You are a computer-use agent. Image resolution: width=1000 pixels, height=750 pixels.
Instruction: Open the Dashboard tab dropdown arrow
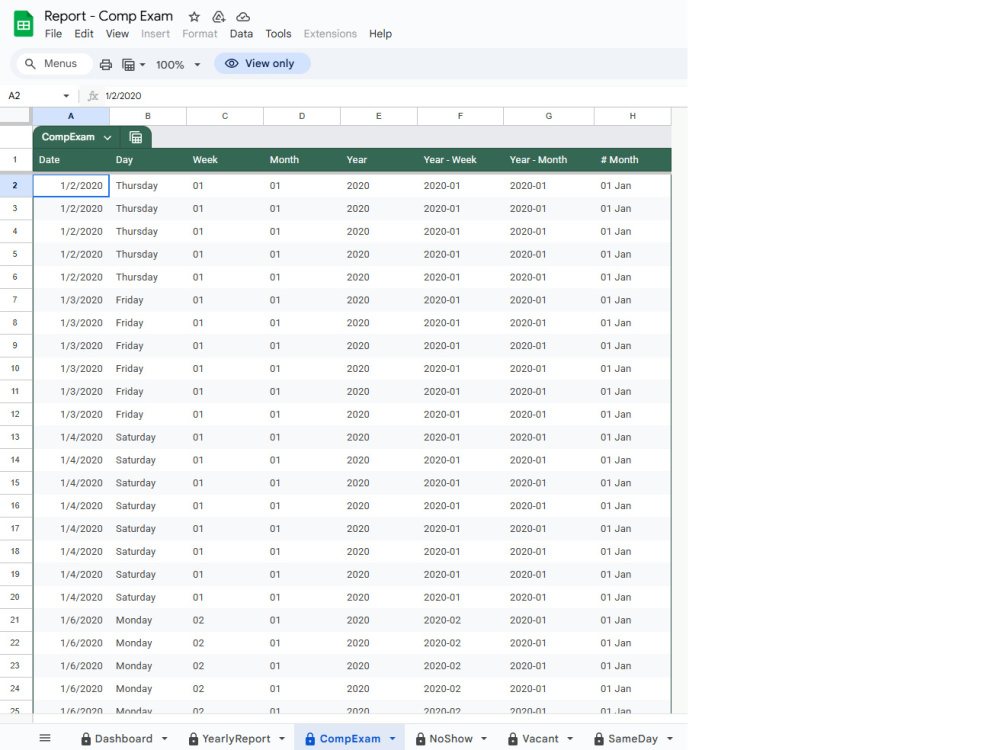165,739
